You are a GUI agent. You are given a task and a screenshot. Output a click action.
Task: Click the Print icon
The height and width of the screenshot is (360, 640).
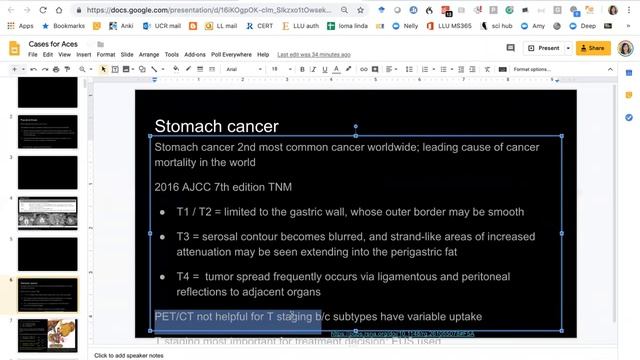[x=56, y=69]
